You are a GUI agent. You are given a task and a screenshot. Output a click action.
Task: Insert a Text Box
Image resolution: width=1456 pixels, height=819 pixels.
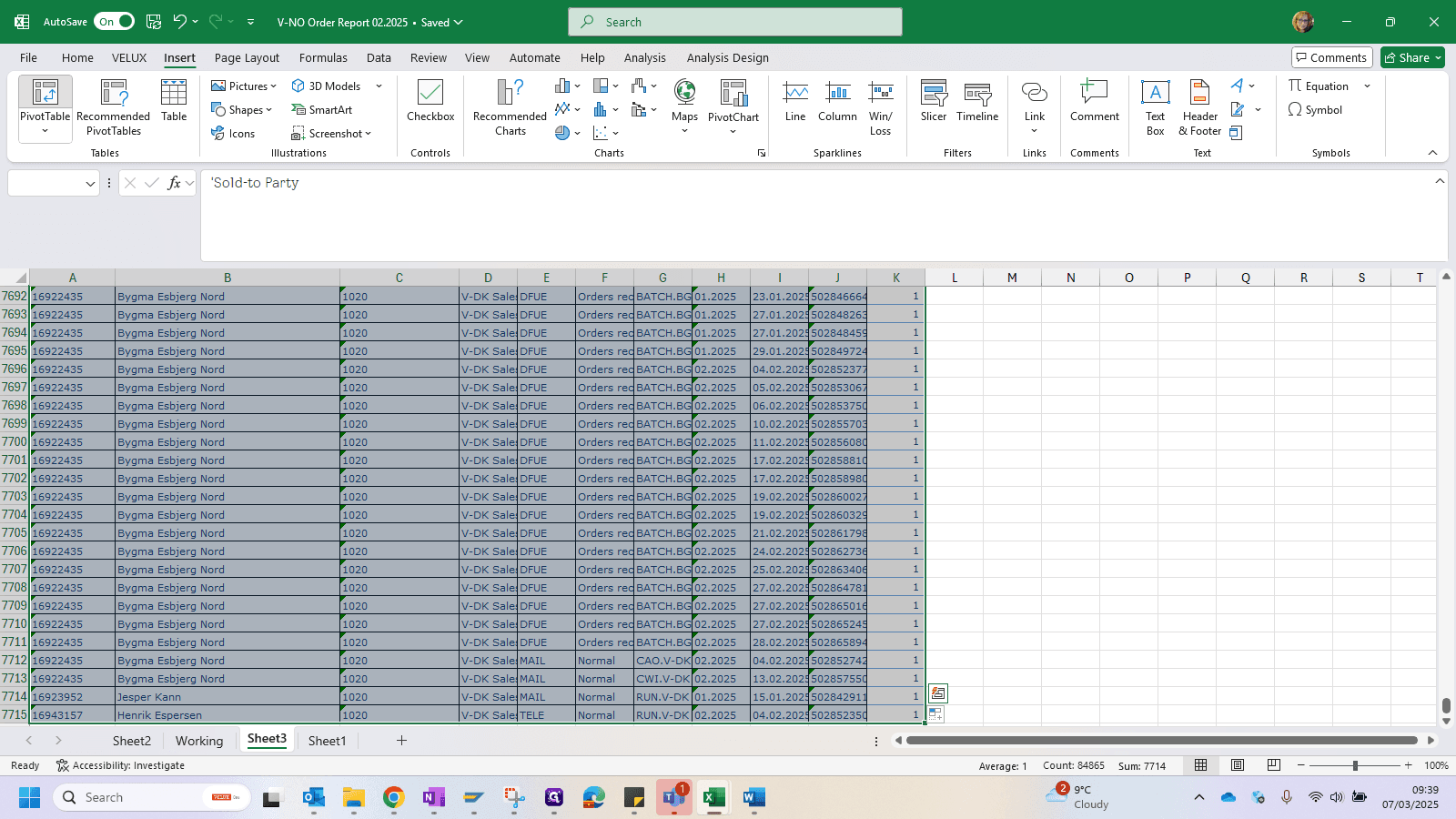pos(1155,107)
